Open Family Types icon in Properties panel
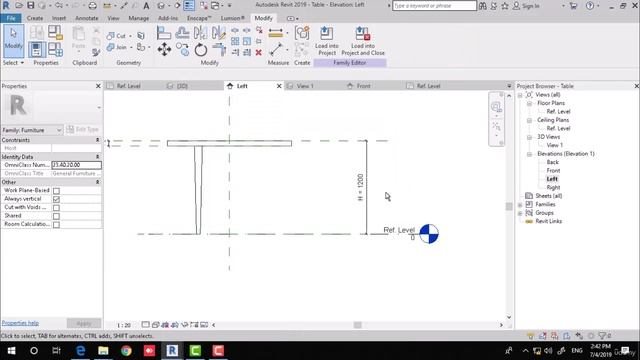This screenshot has width=640, height=360. (x=55, y=49)
